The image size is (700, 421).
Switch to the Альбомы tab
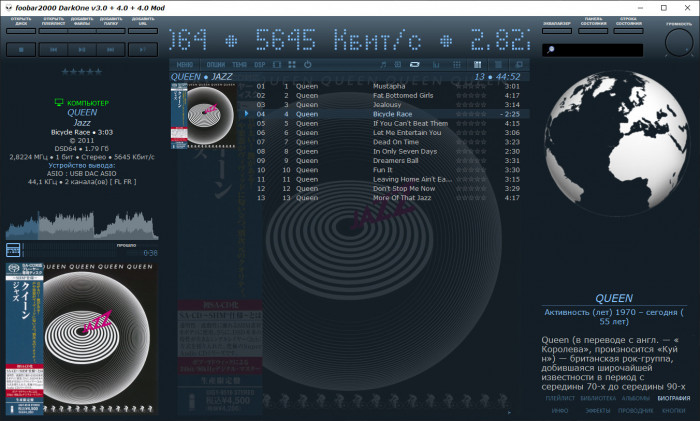(636, 398)
